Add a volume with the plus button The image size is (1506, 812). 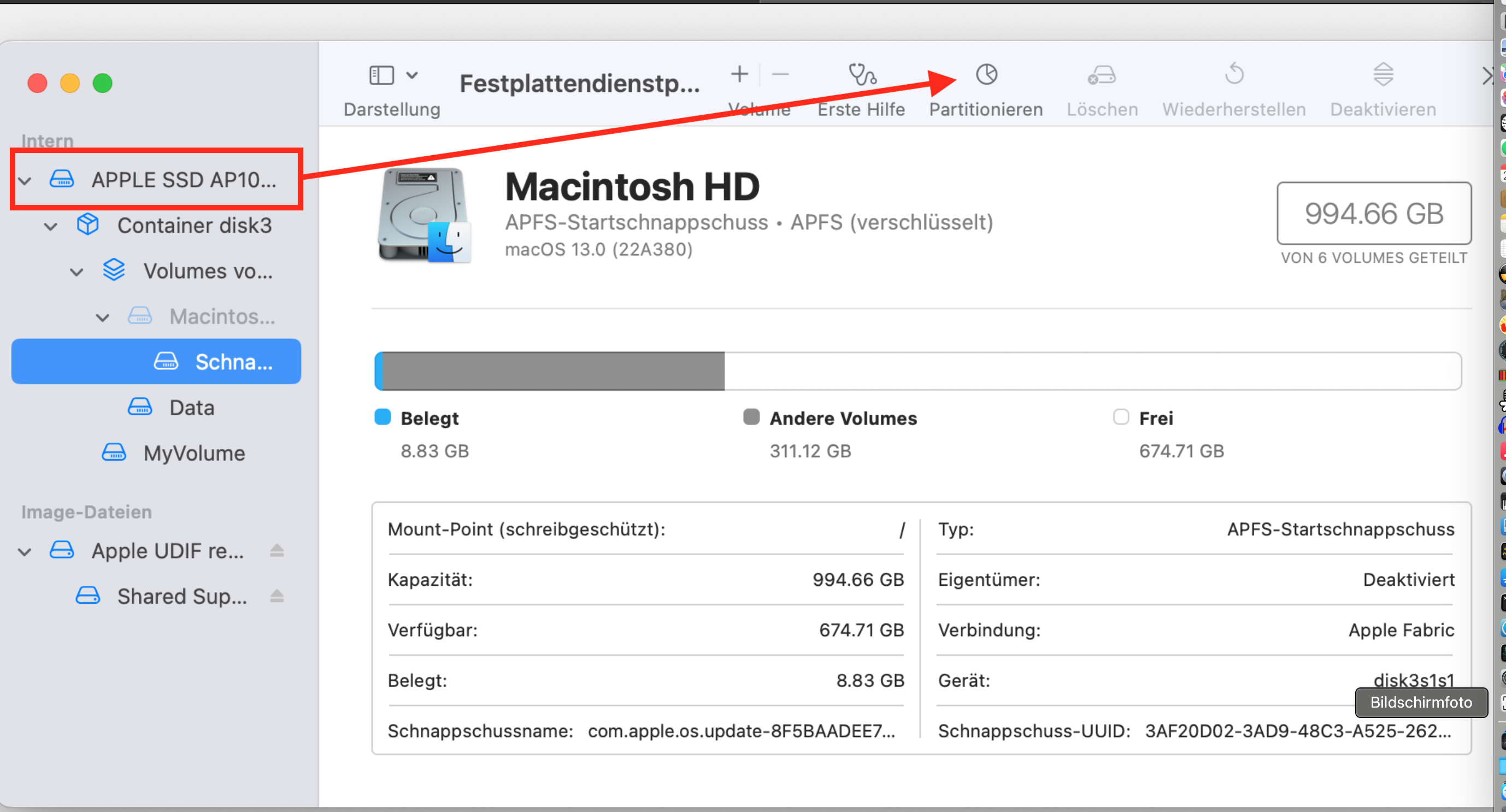[739, 74]
